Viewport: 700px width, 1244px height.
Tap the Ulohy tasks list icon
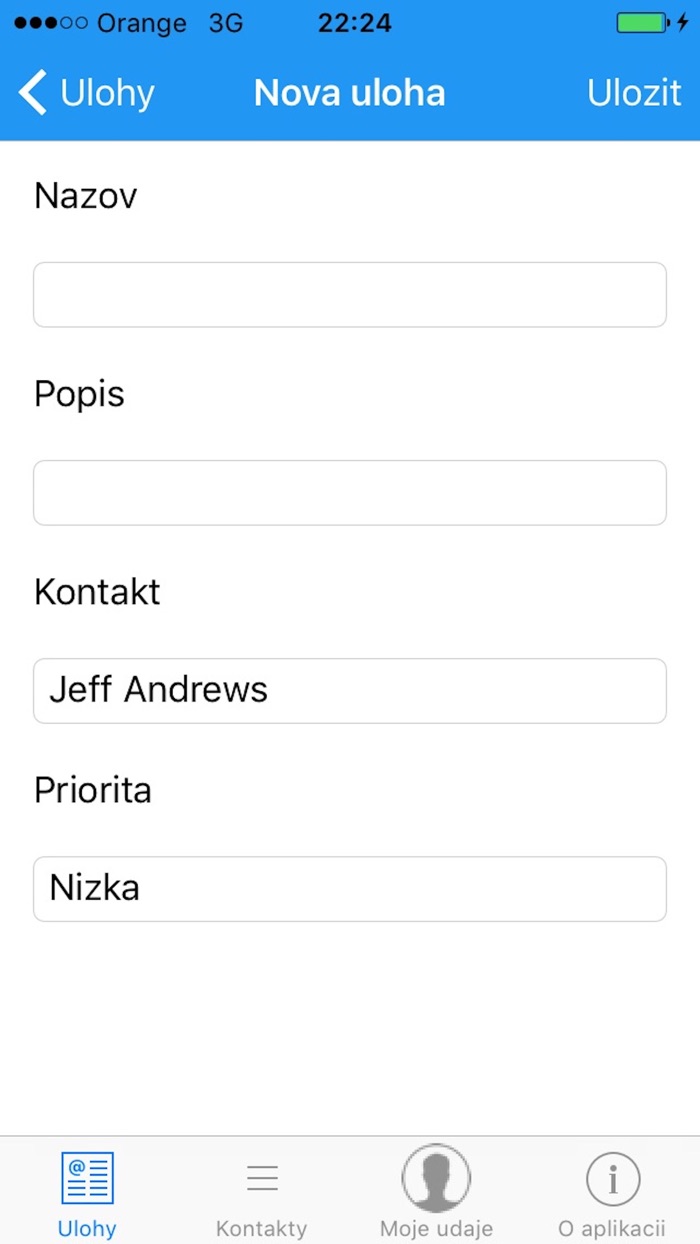(x=87, y=1178)
